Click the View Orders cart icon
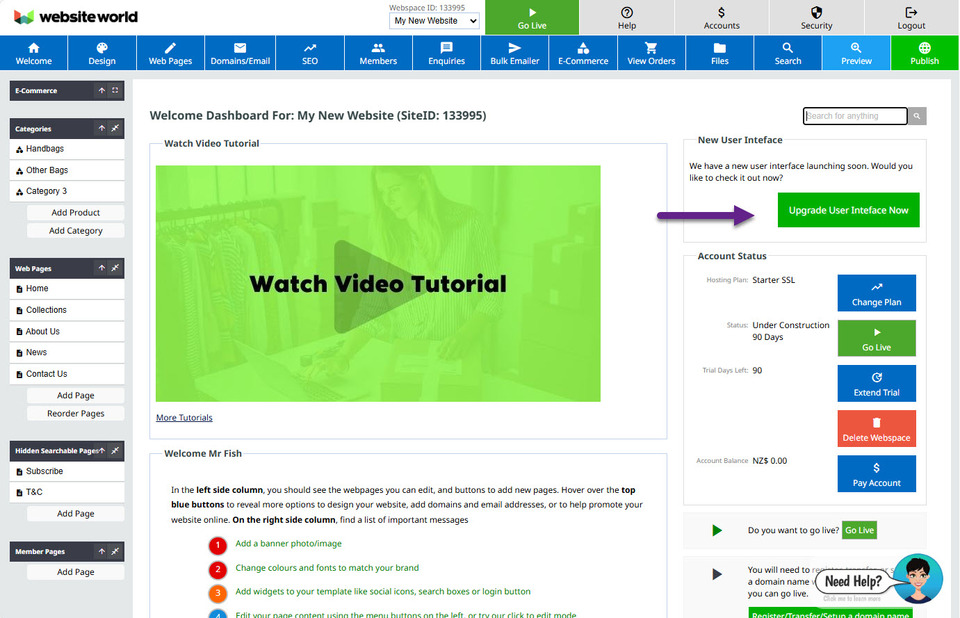Viewport: 960px width, 618px height. pyautogui.click(x=651, y=47)
